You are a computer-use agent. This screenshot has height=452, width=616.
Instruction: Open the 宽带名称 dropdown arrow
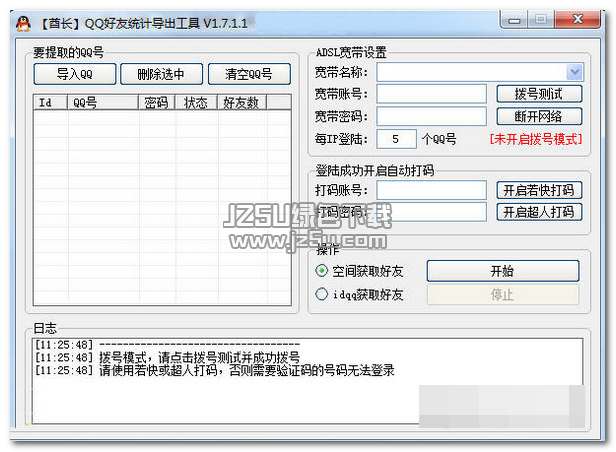click(x=575, y=72)
